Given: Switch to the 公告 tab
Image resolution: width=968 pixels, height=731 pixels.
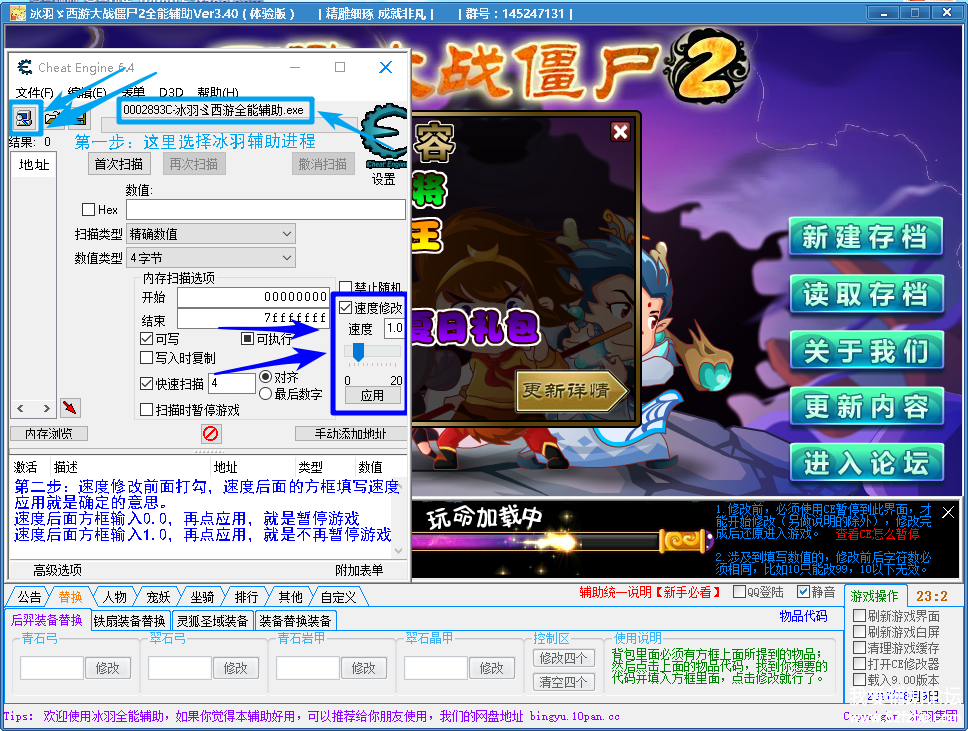Looking at the screenshot, I should [29, 597].
